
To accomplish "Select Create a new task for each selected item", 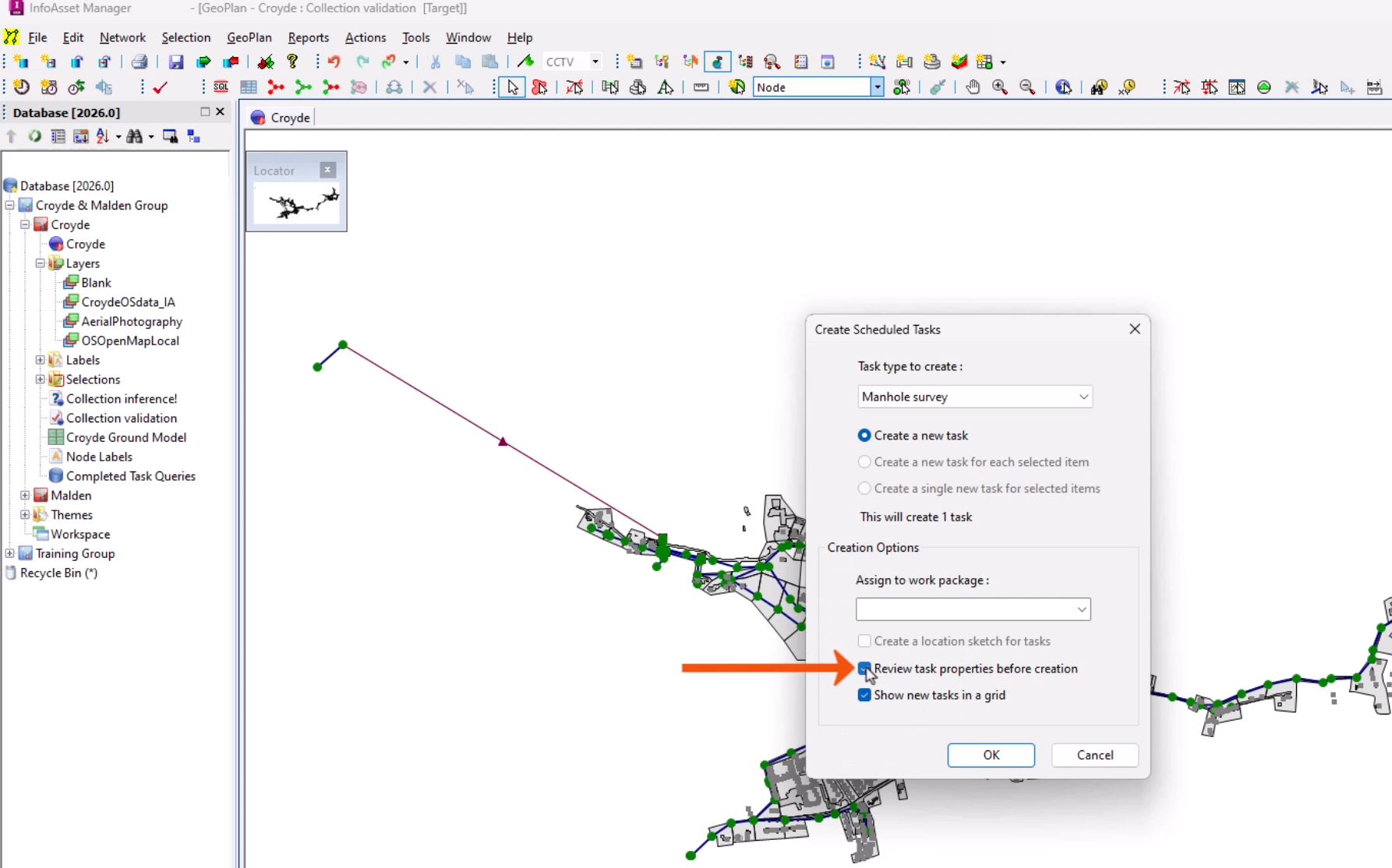I will (x=864, y=461).
